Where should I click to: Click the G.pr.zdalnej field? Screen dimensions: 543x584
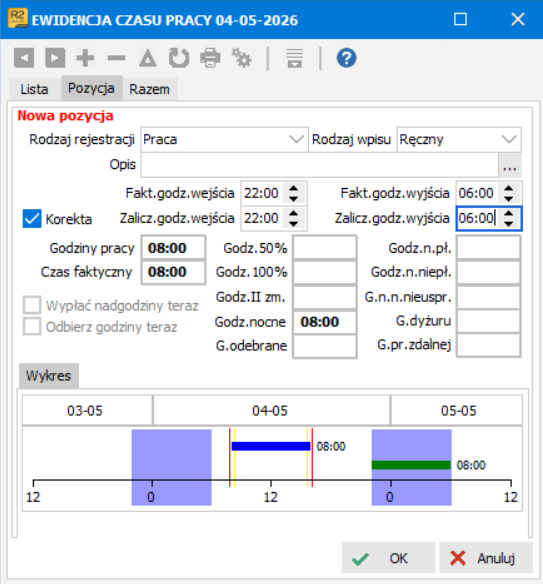(488, 345)
